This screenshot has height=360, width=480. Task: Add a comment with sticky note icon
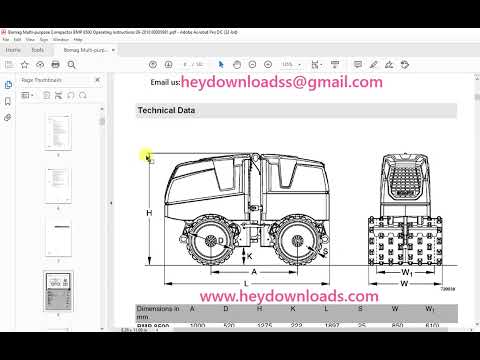(x=358, y=65)
